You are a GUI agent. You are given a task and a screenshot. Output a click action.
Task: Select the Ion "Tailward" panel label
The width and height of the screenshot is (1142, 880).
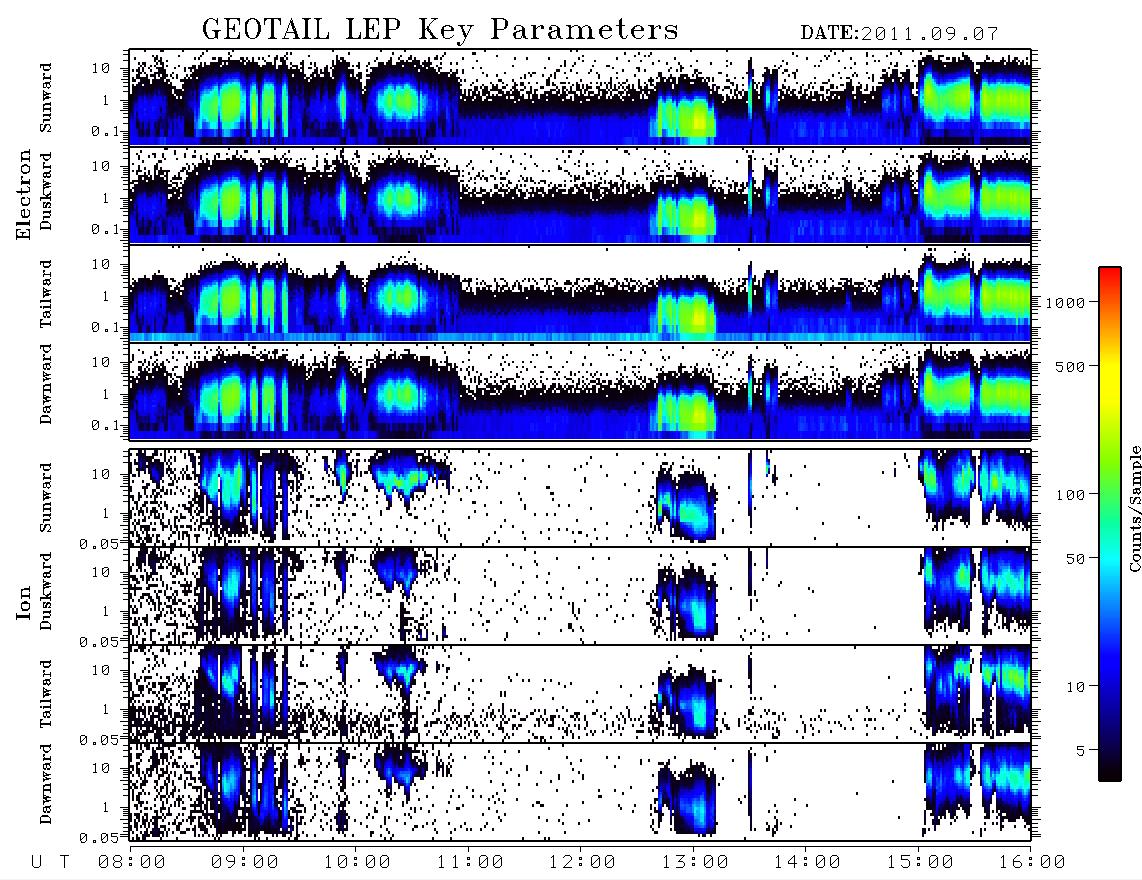coord(46,693)
